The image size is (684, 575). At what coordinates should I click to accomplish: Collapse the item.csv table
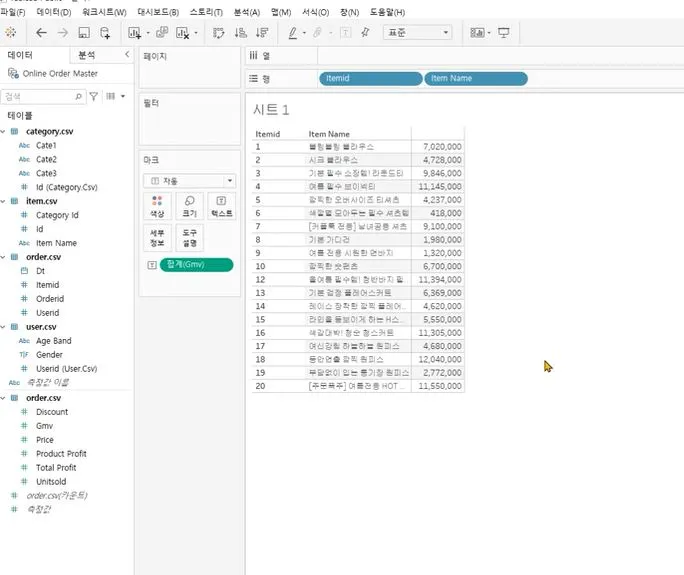3,201
